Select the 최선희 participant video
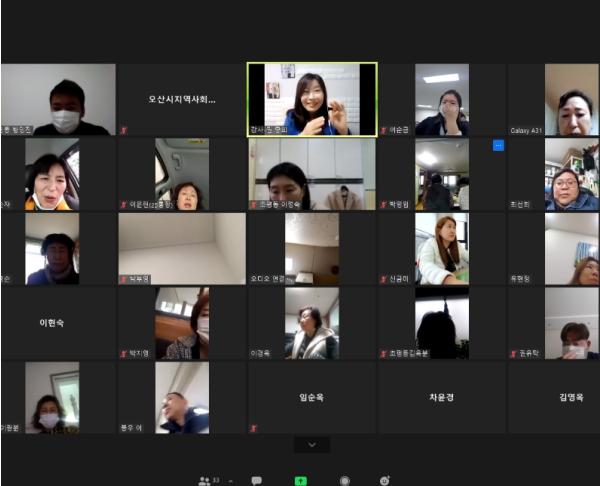The width and height of the screenshot is (600, 486). 572,174
